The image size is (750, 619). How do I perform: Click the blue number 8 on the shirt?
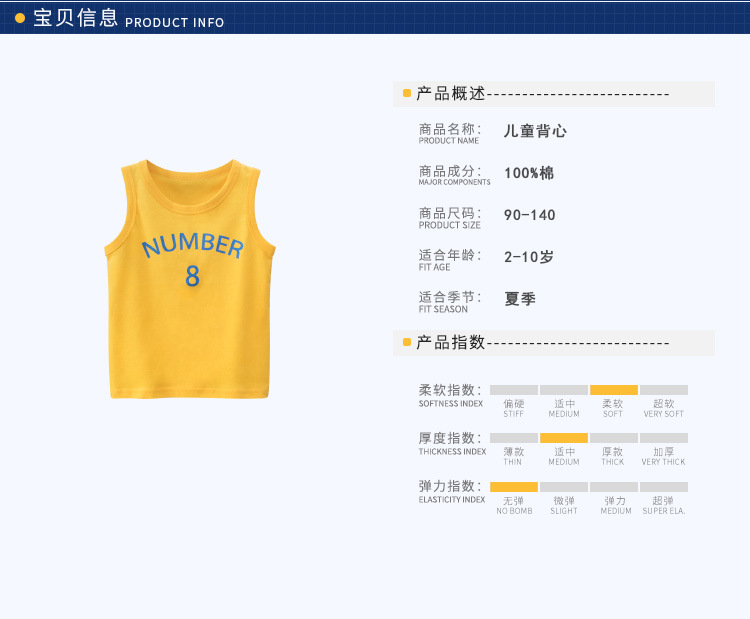[192, 276]
